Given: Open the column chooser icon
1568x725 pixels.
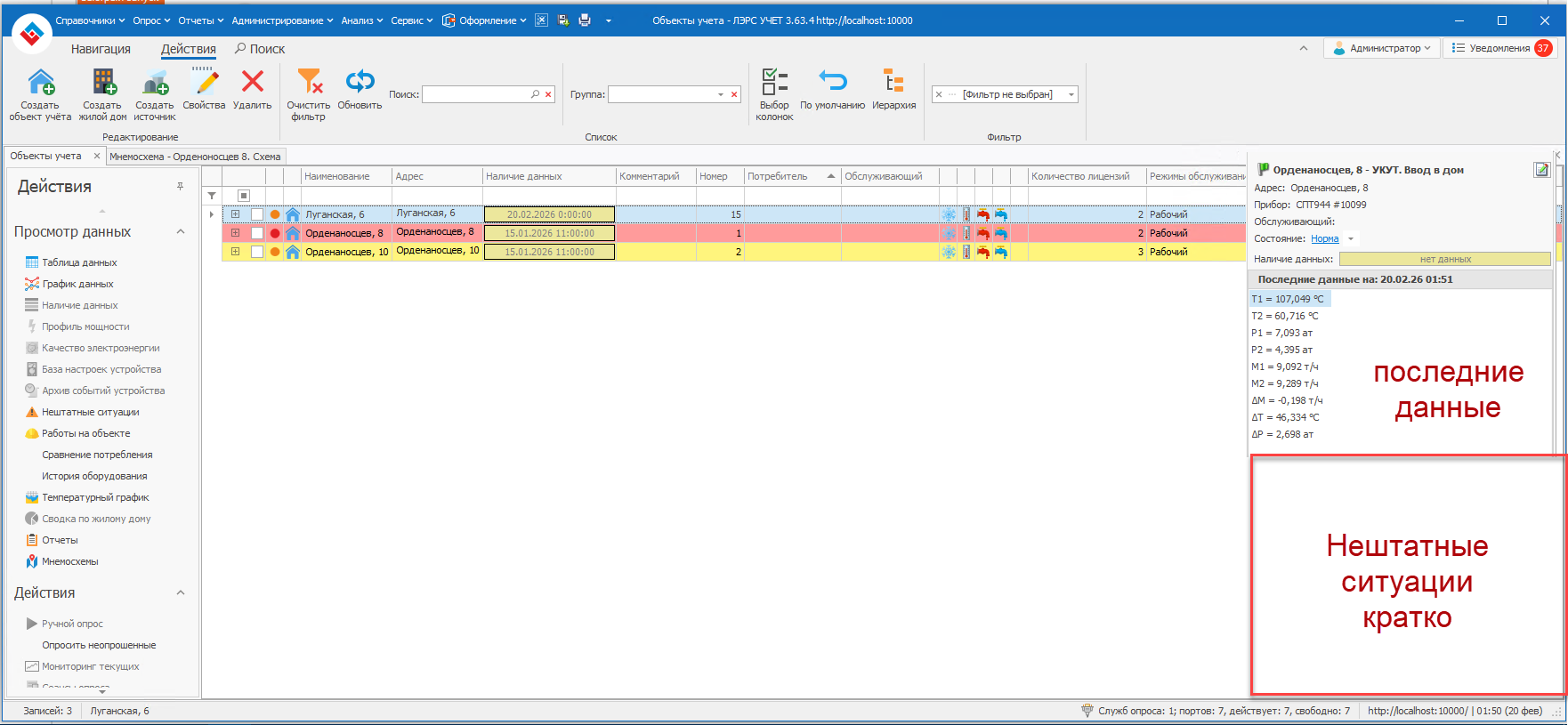Looking at the screenshot, I should [774, 82].
